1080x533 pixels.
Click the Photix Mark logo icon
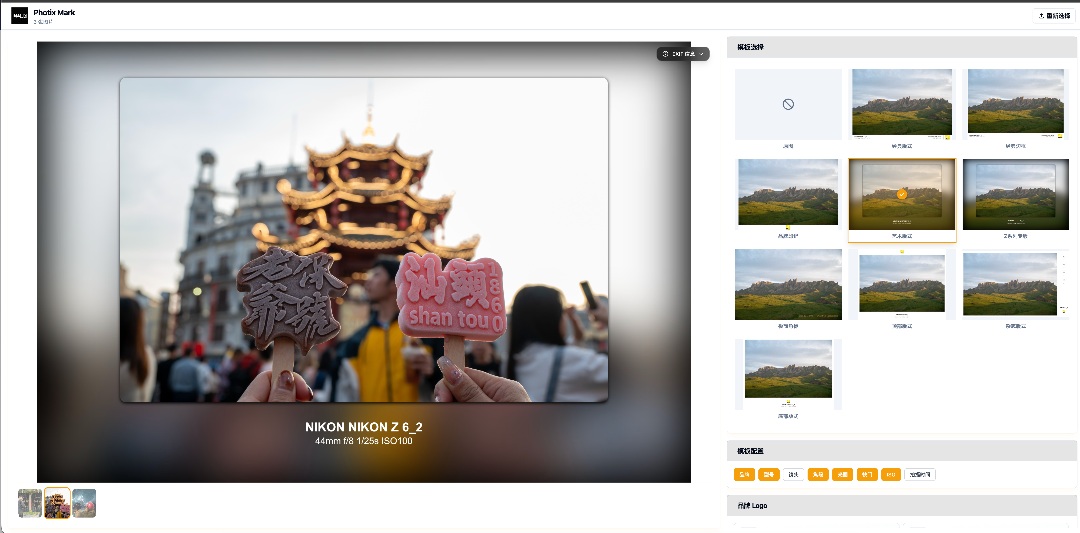click(x=19, y=15)
